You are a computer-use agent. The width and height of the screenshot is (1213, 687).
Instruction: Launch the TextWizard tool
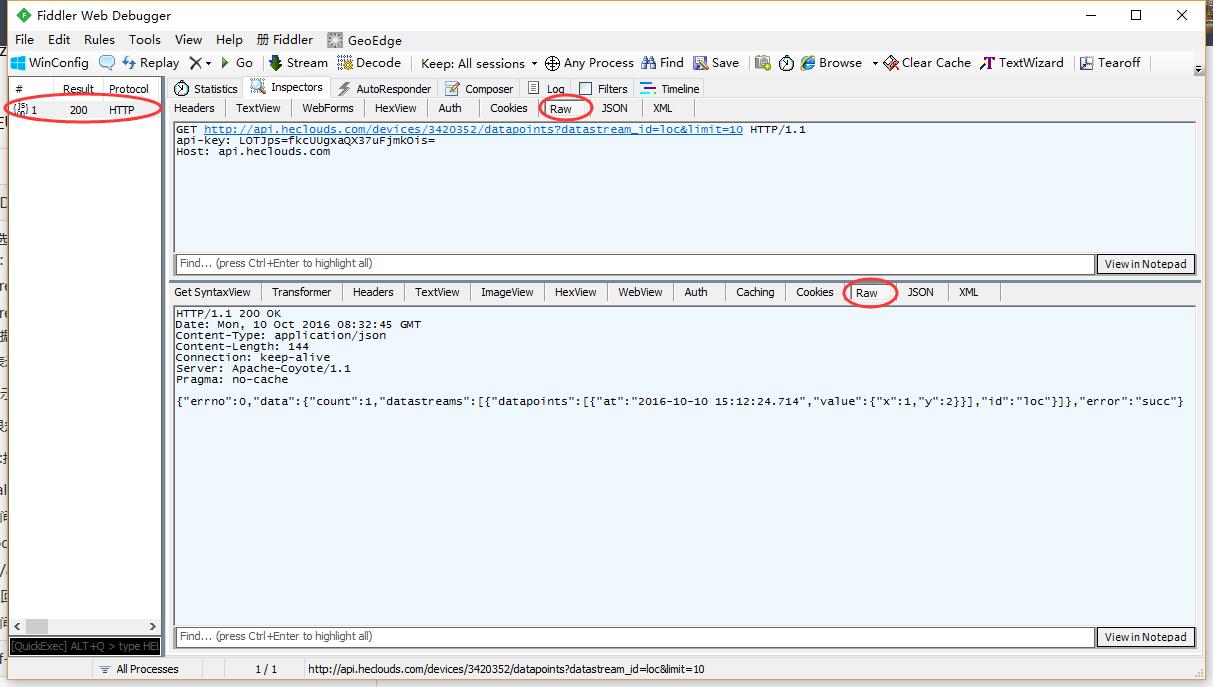[1022, 62]
